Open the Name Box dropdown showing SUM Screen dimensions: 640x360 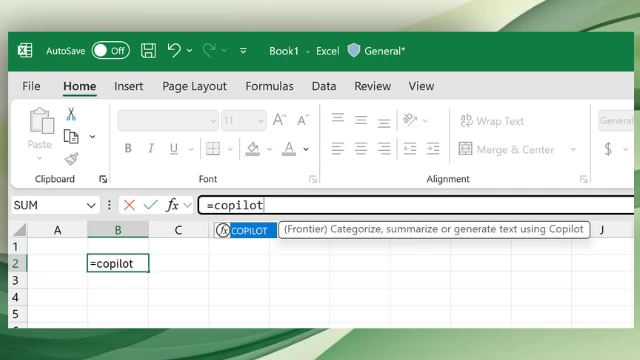pyautogui.click(x=91, y=205)
